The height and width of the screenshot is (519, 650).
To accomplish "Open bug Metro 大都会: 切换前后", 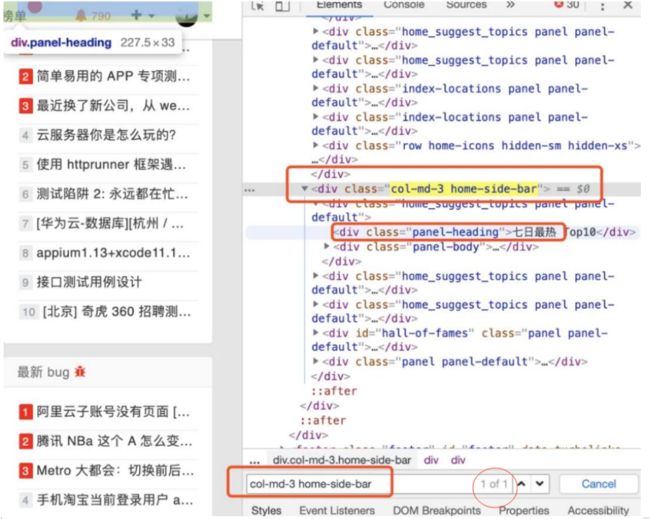I will pos(115,470).
